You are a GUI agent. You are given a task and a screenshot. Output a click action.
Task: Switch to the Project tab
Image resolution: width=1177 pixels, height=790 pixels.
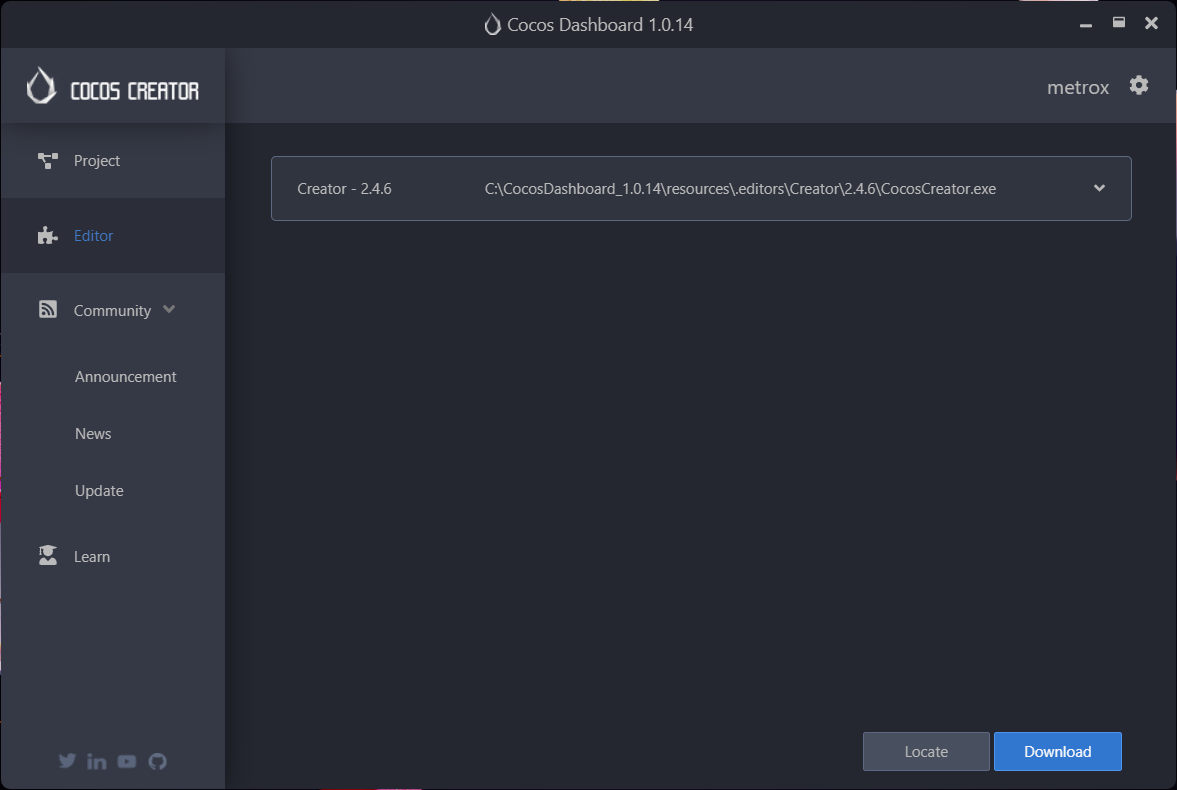[x=97, y=160]
